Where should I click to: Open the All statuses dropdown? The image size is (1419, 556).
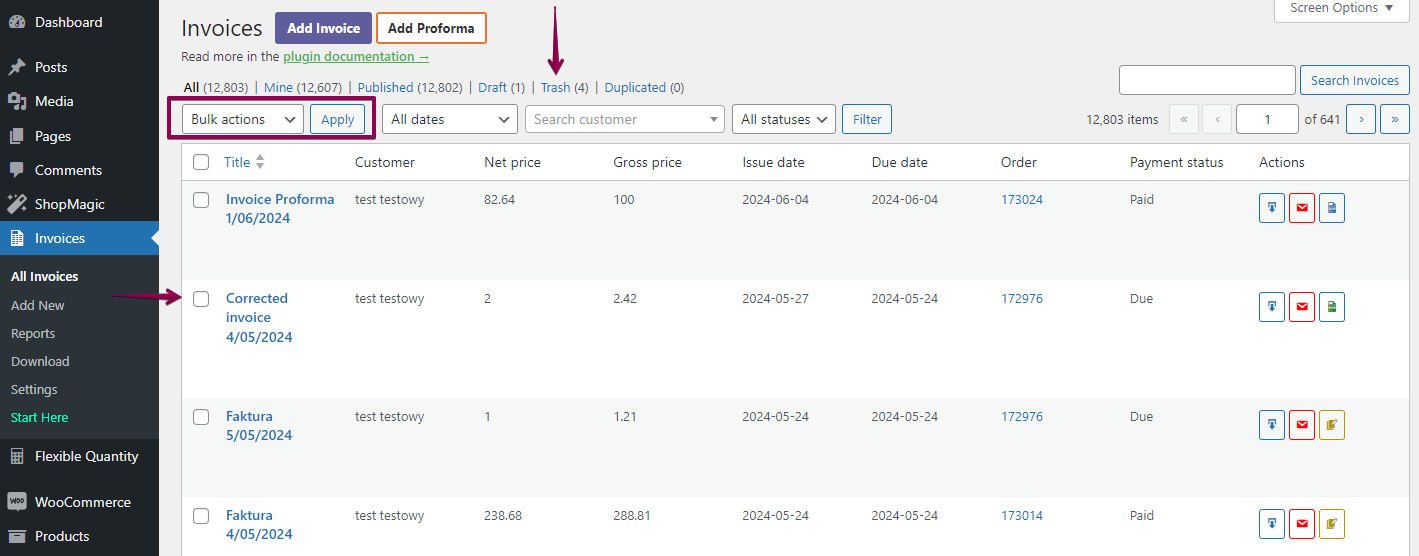coord(783,119)
